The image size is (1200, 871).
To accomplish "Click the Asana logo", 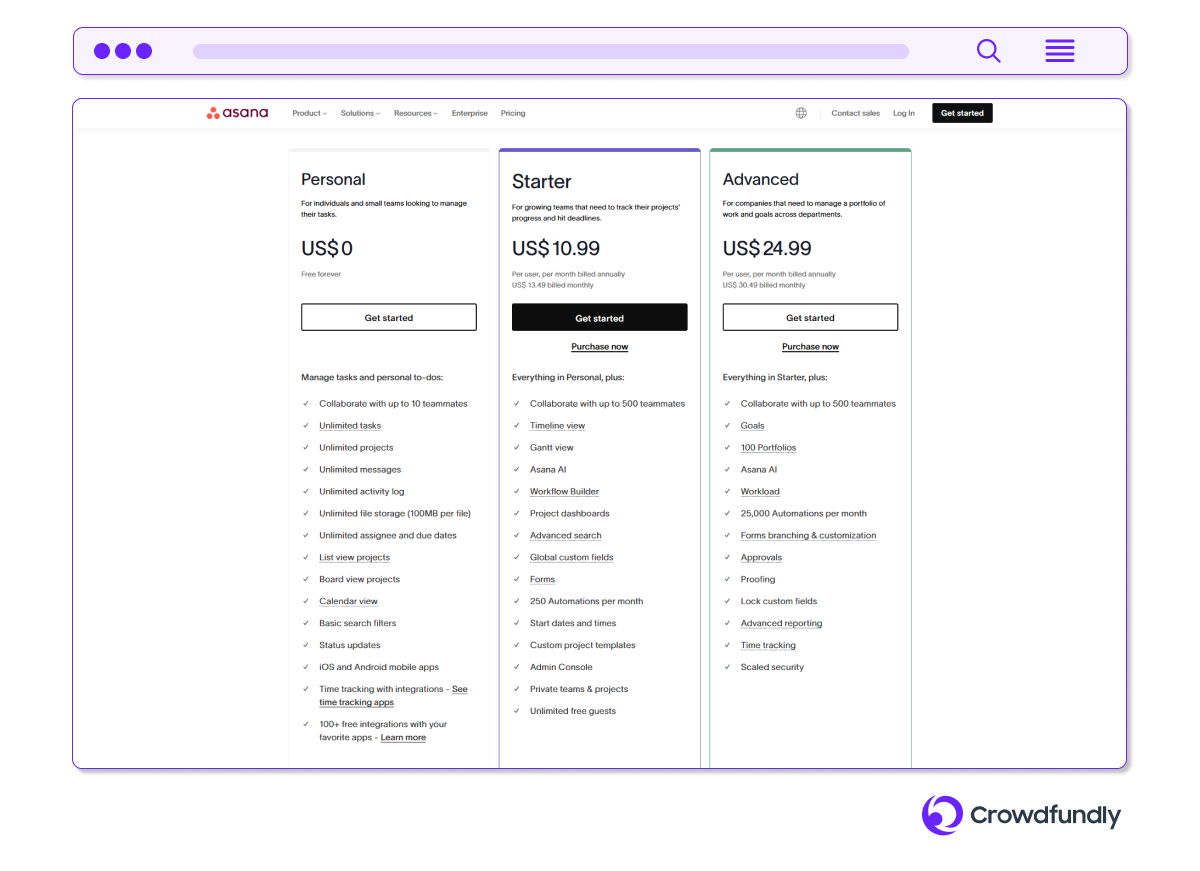I will (237, 113).
